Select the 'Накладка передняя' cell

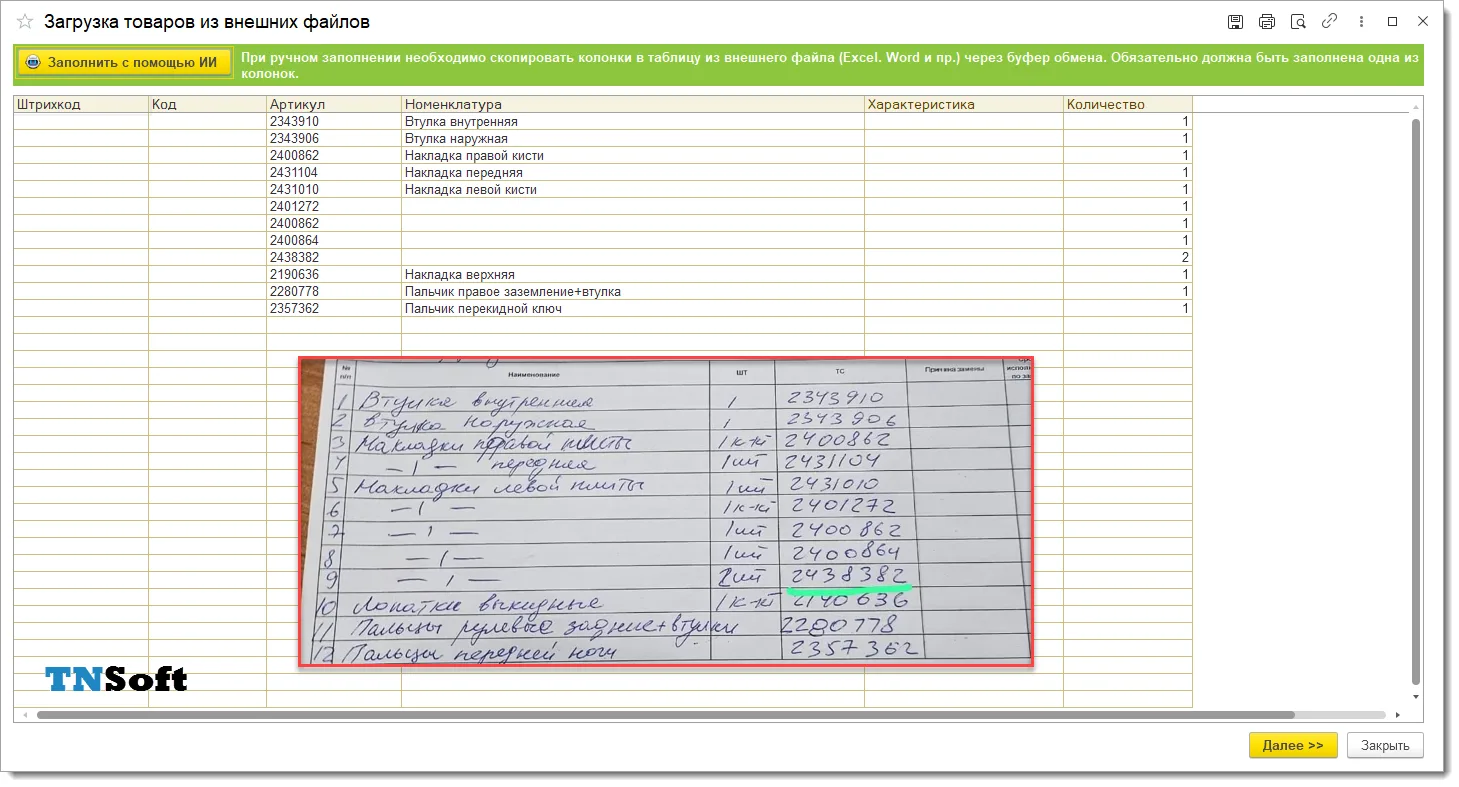point(633,172)
